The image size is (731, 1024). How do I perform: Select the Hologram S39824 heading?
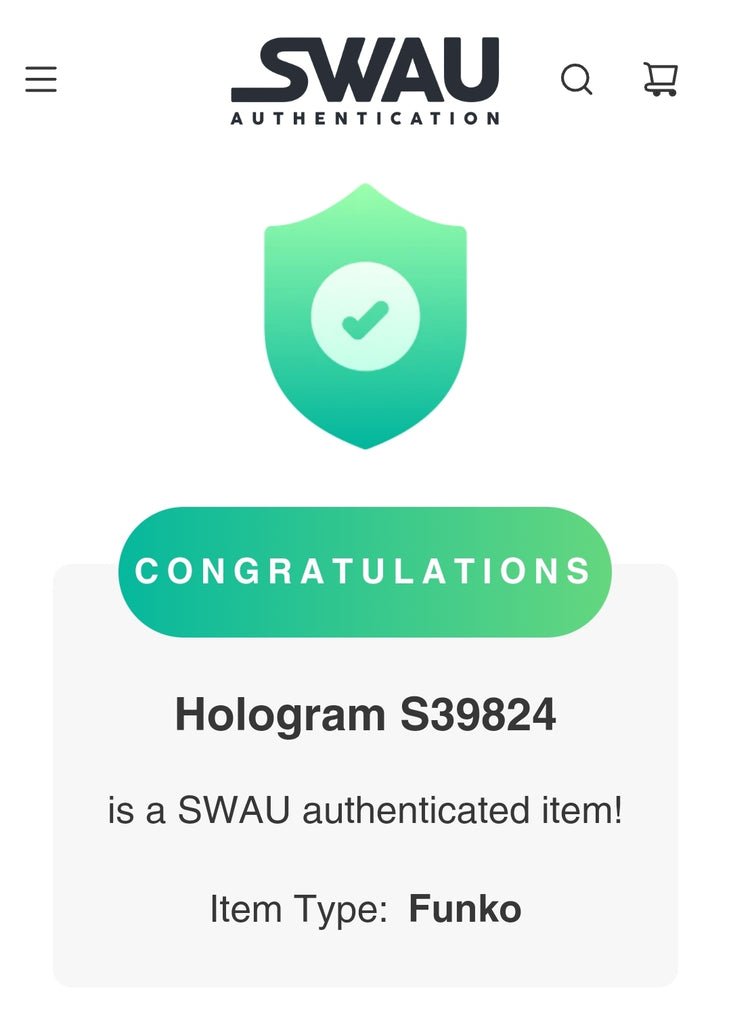click(x=365, y=715)
